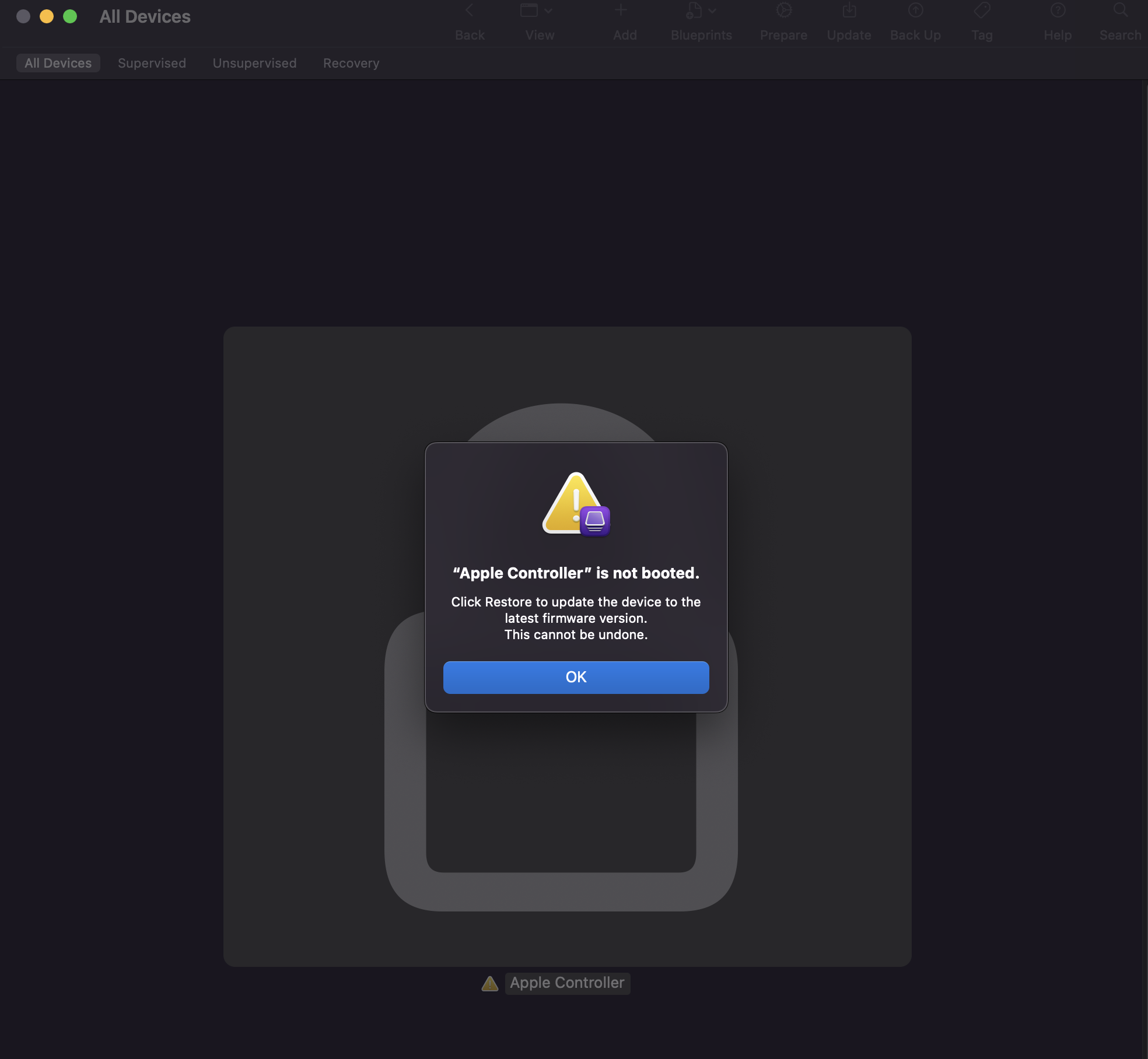1148x1059 pixels.
Task: Click the Back arrow toolbar icon
Action: (470, 10)
